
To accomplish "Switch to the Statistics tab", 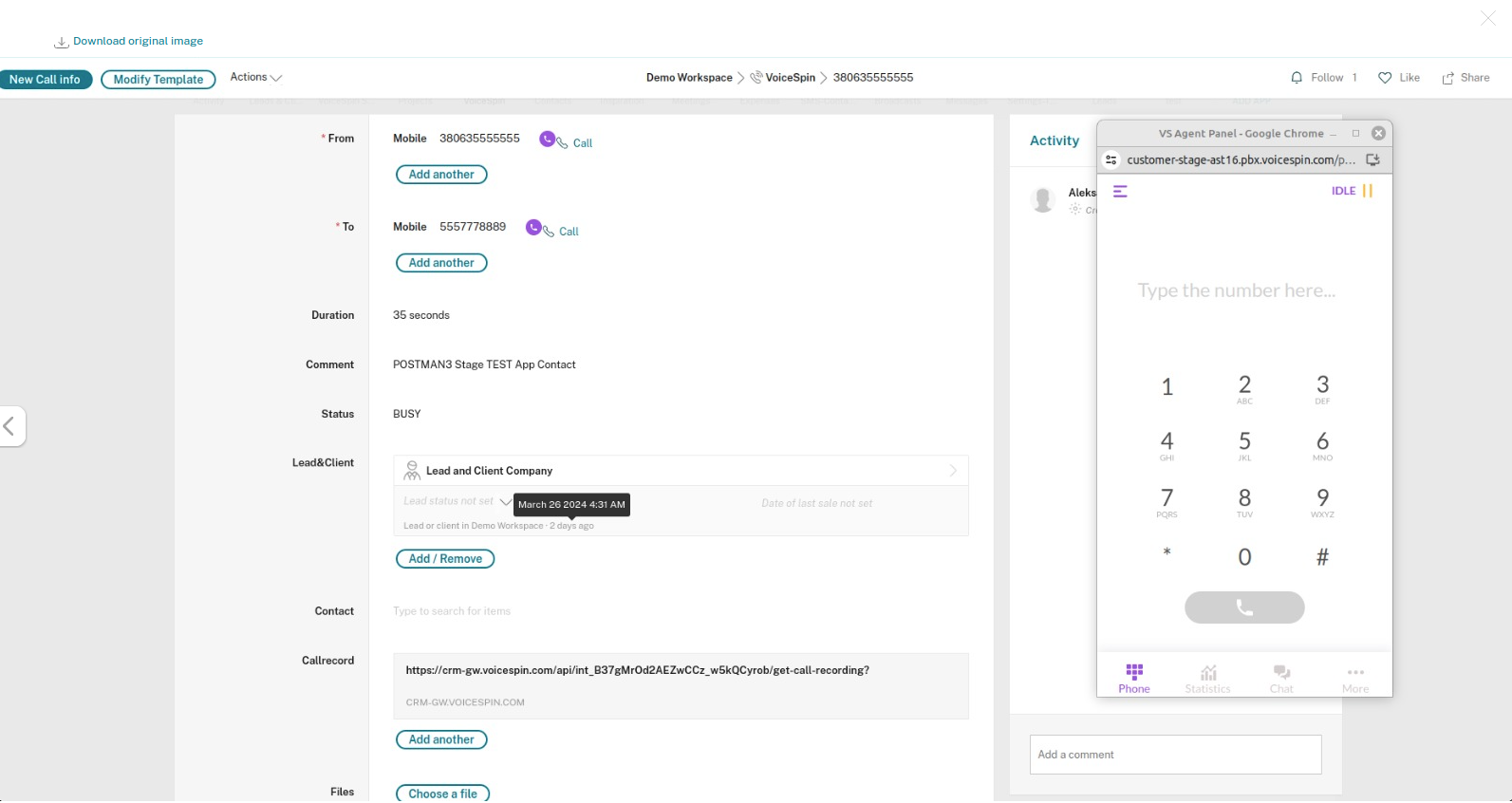I will (1207, 679).
